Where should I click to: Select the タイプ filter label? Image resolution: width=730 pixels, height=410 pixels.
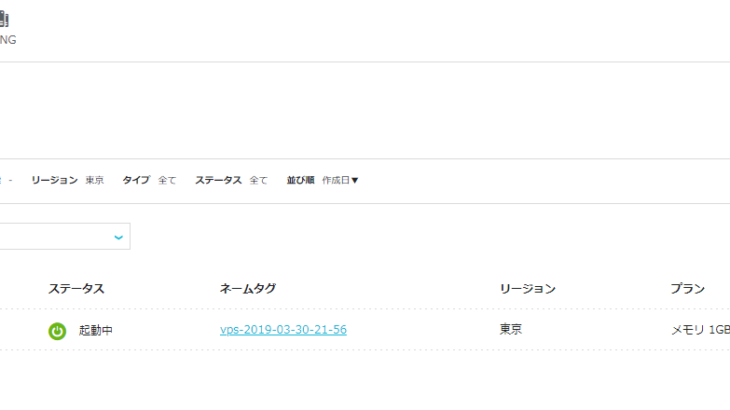click(x=136, y=181)
